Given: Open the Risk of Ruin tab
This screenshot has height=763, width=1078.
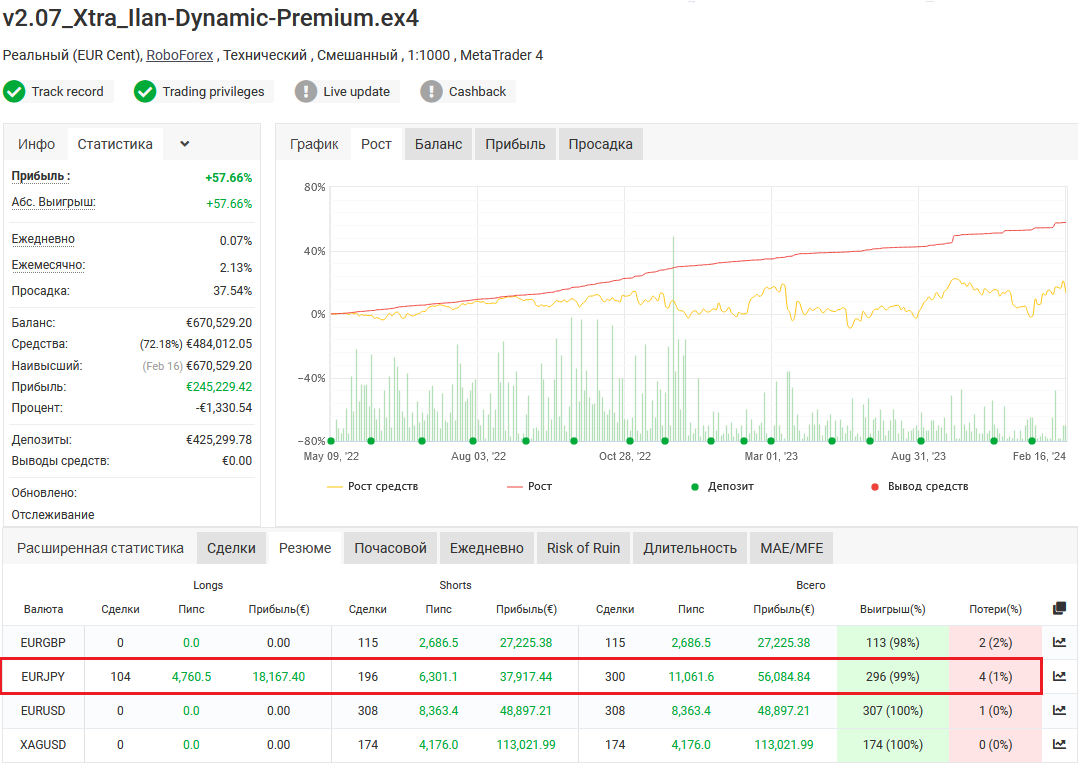Looking at the screenshot, I should tap(583, 548).
